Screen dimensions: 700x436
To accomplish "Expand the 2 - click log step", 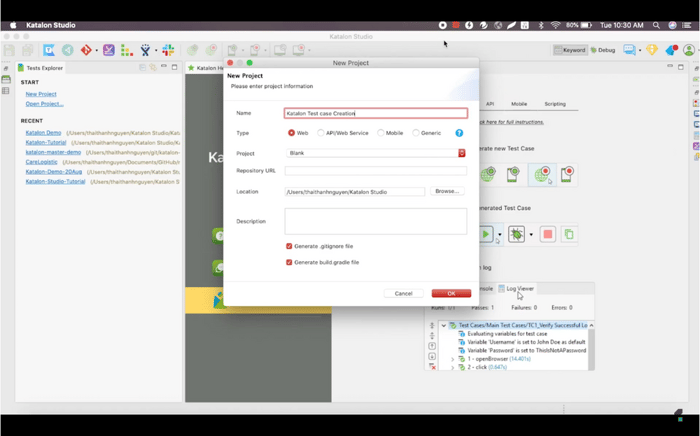I will [x=452, y=367].
